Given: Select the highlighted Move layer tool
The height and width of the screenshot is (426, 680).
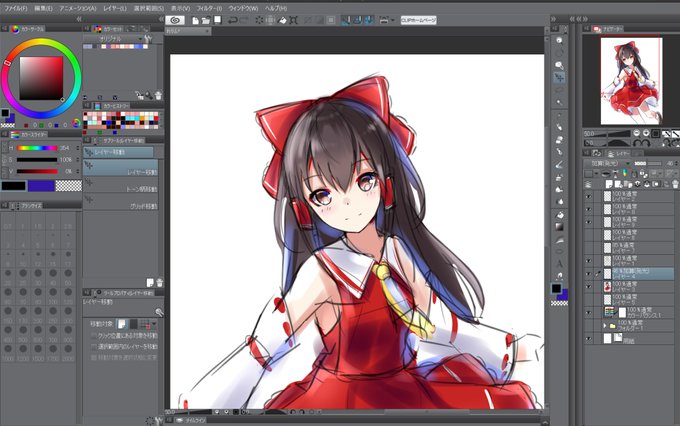Looking at the screenshot, I should point(559,78).
